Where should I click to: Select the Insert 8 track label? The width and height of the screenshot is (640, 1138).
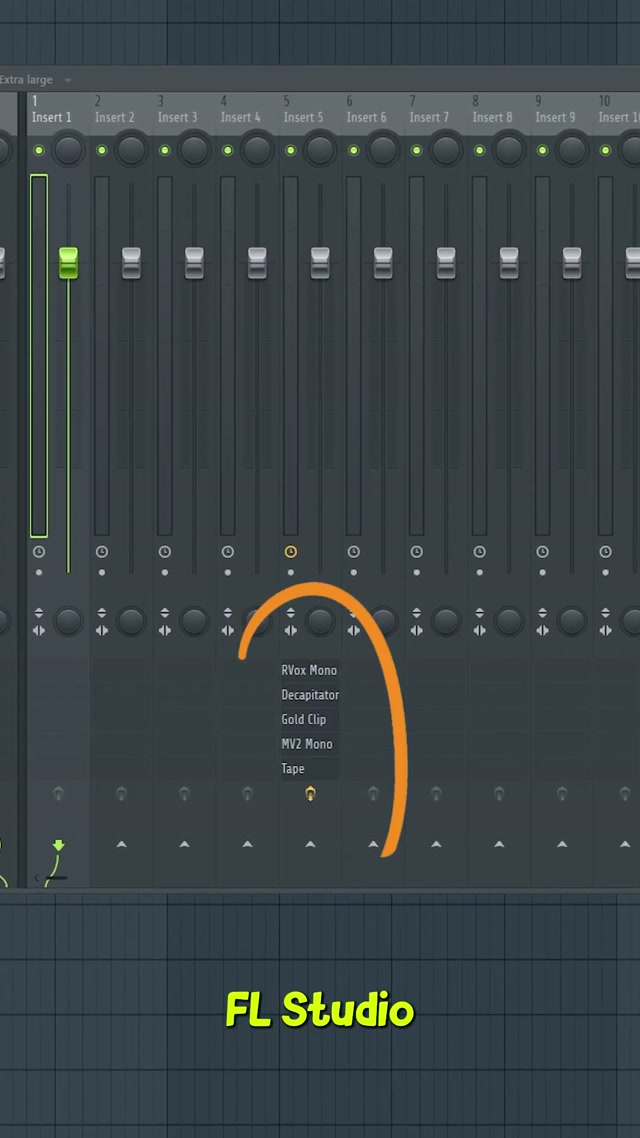[x=492, y=117]
